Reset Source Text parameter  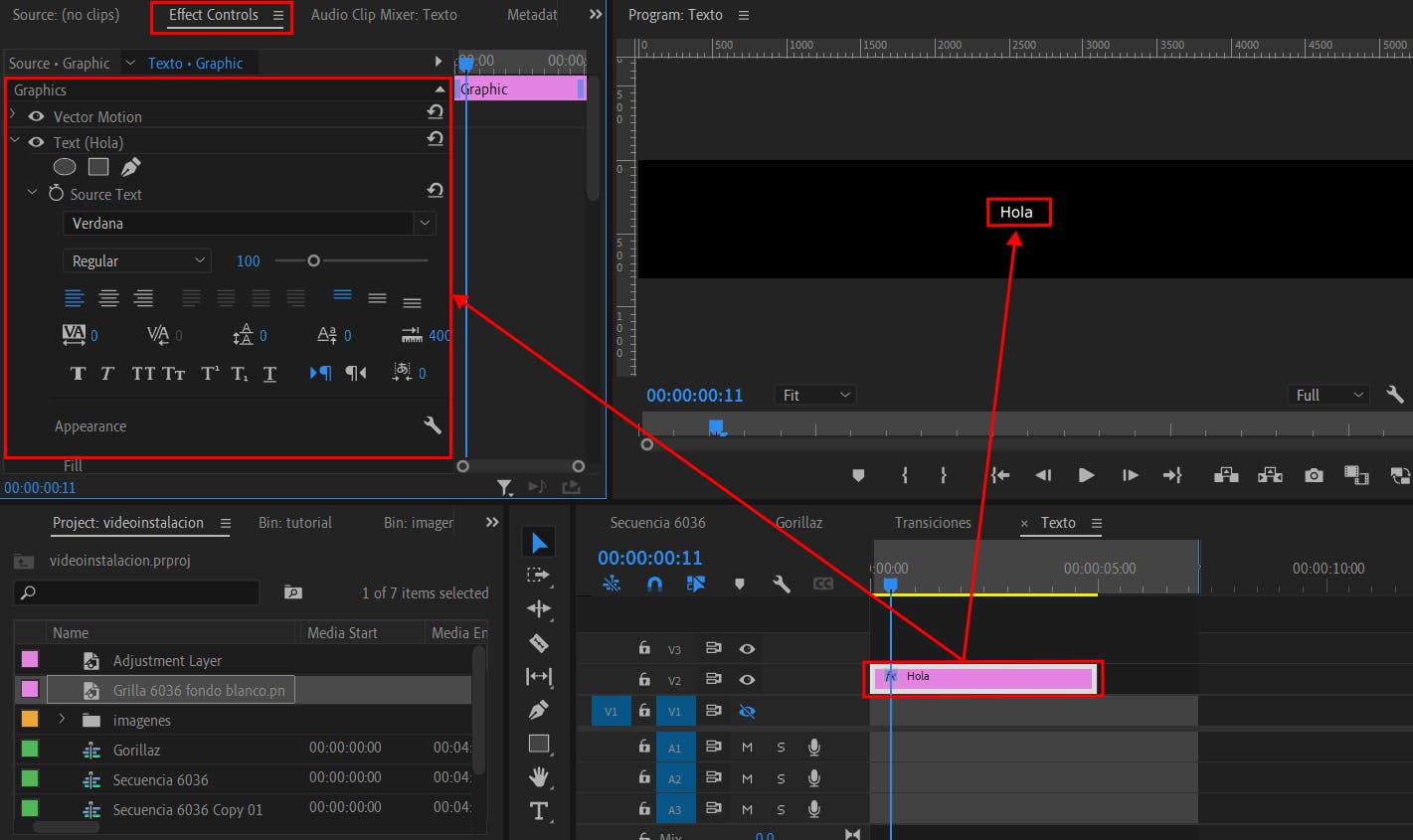(x=435, y=190)
